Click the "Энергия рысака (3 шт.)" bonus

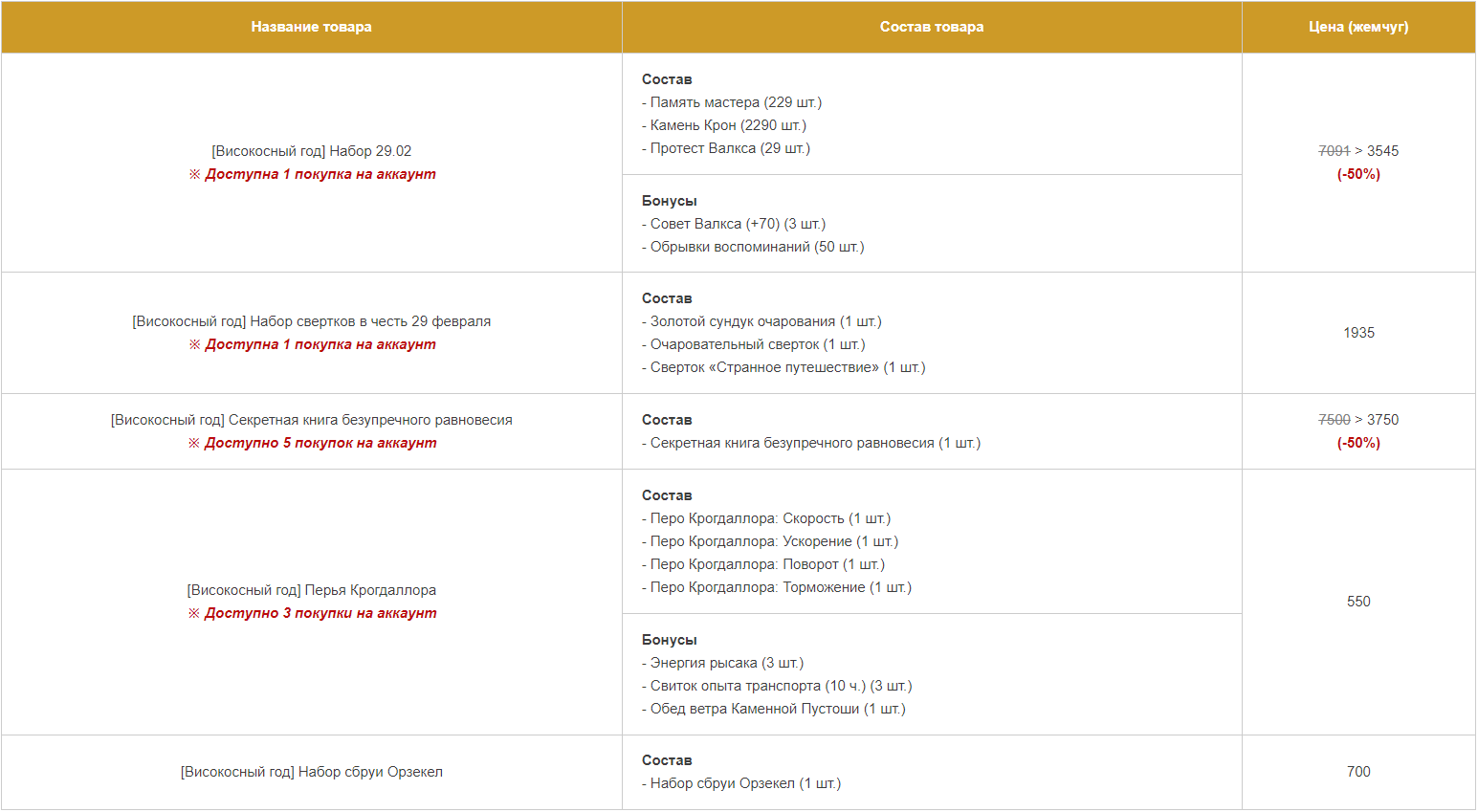(x=723, y=663)
